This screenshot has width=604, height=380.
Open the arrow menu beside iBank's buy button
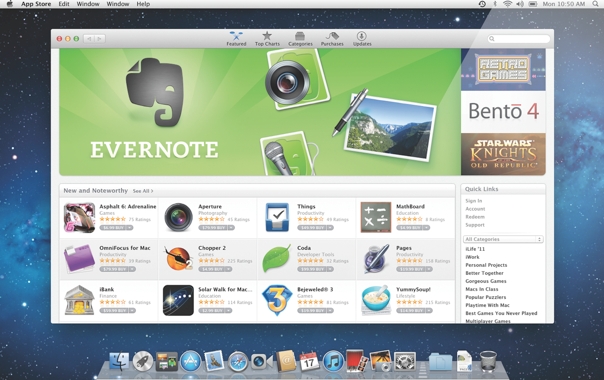[x=132, y=311]
